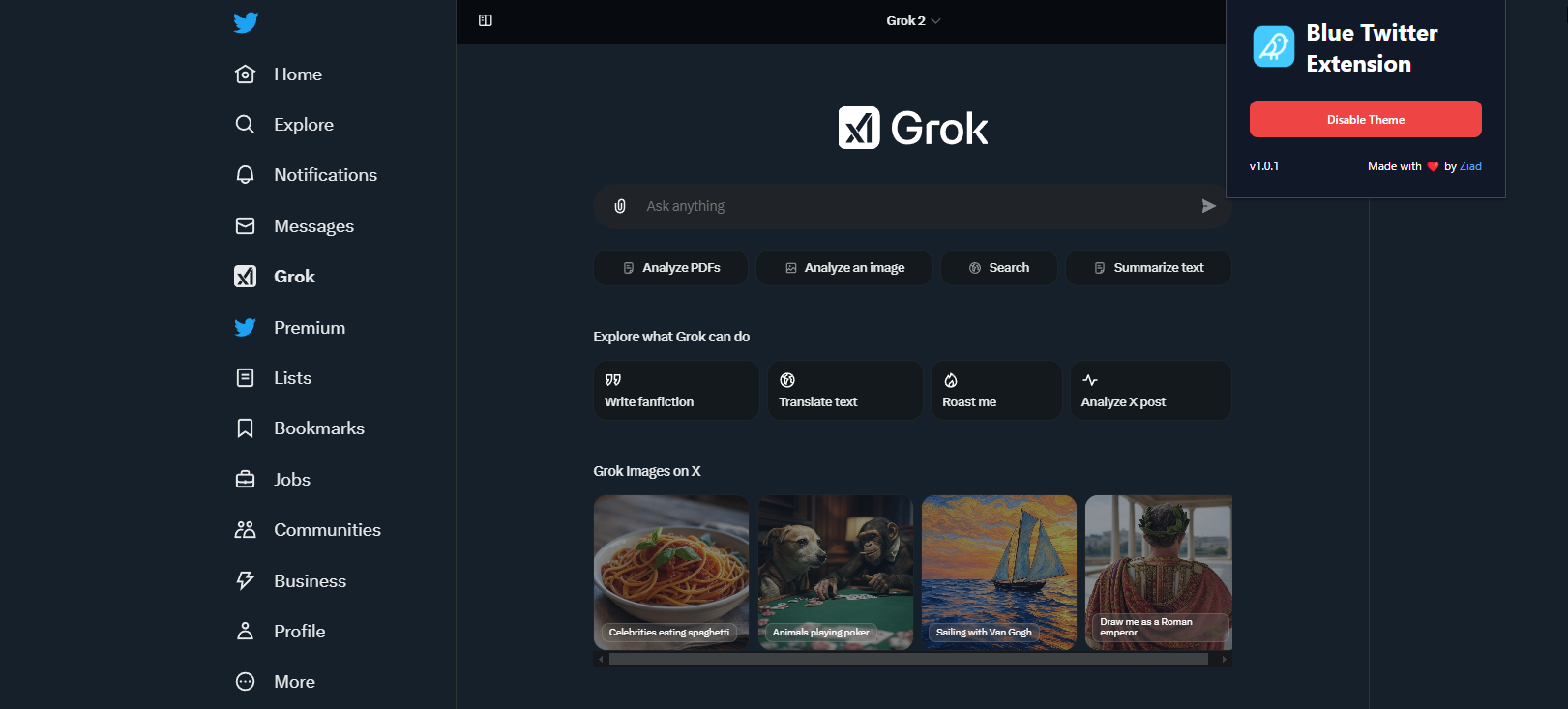Click the More ellipsis circle icon
The width and height of the screenshot is (1568, 709).
tap(246, 682)
